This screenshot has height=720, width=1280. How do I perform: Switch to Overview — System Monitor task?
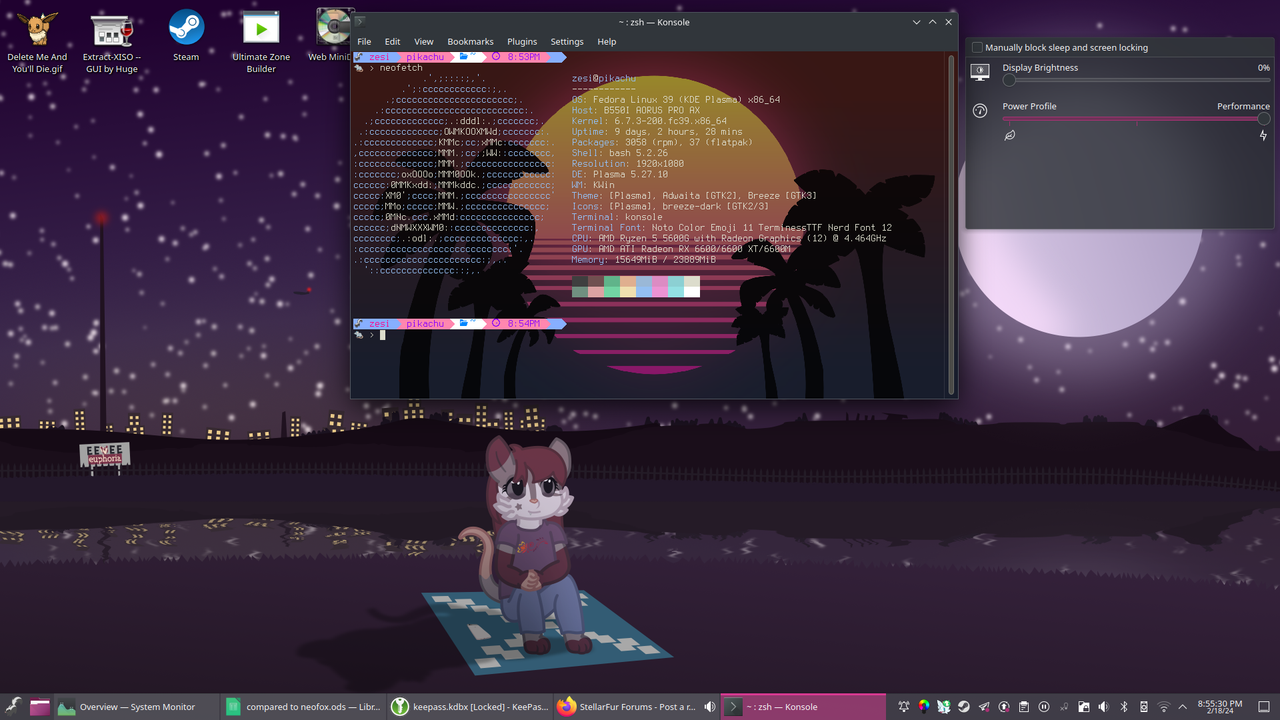point(136,707)
